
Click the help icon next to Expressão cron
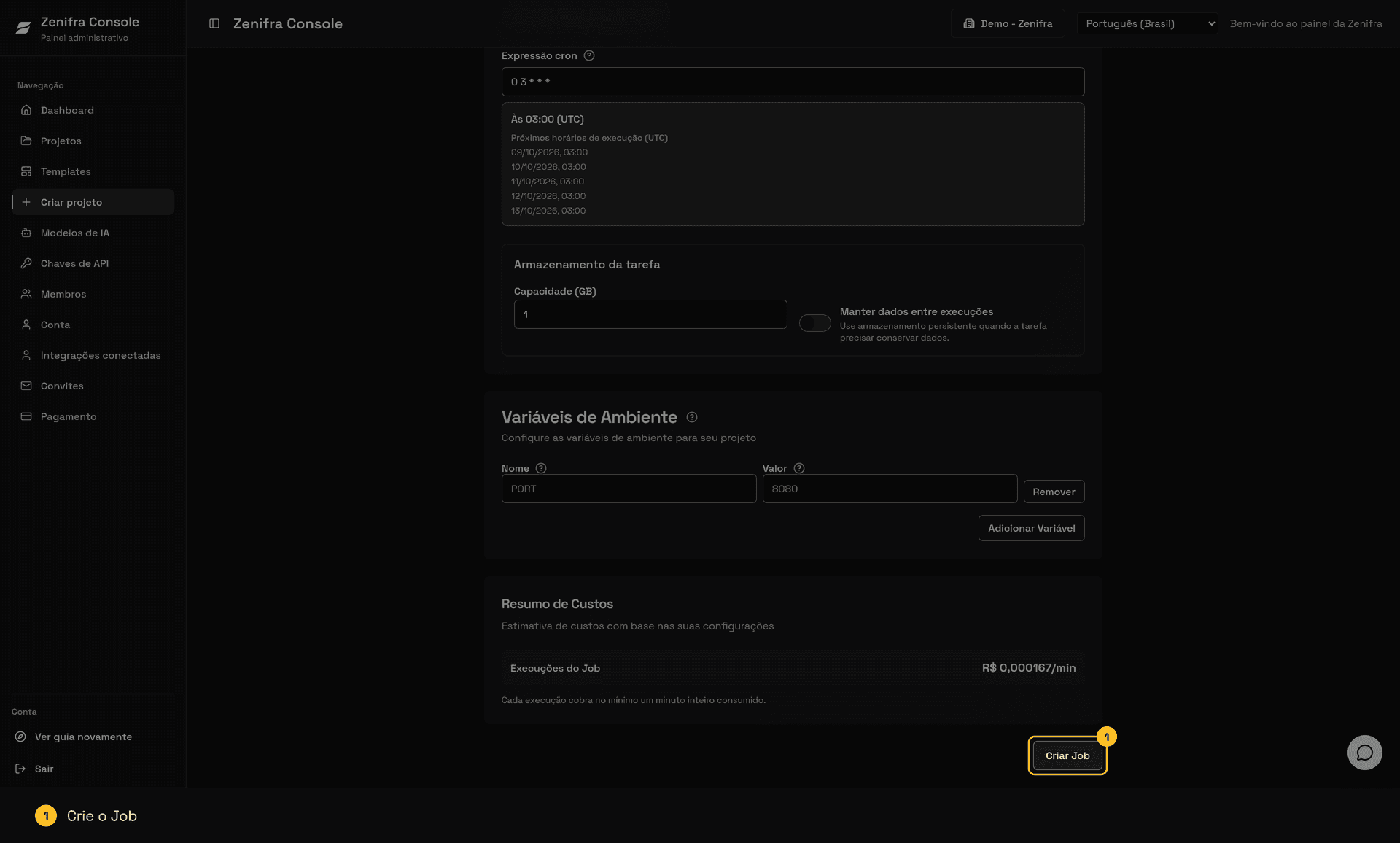point(589,55)
